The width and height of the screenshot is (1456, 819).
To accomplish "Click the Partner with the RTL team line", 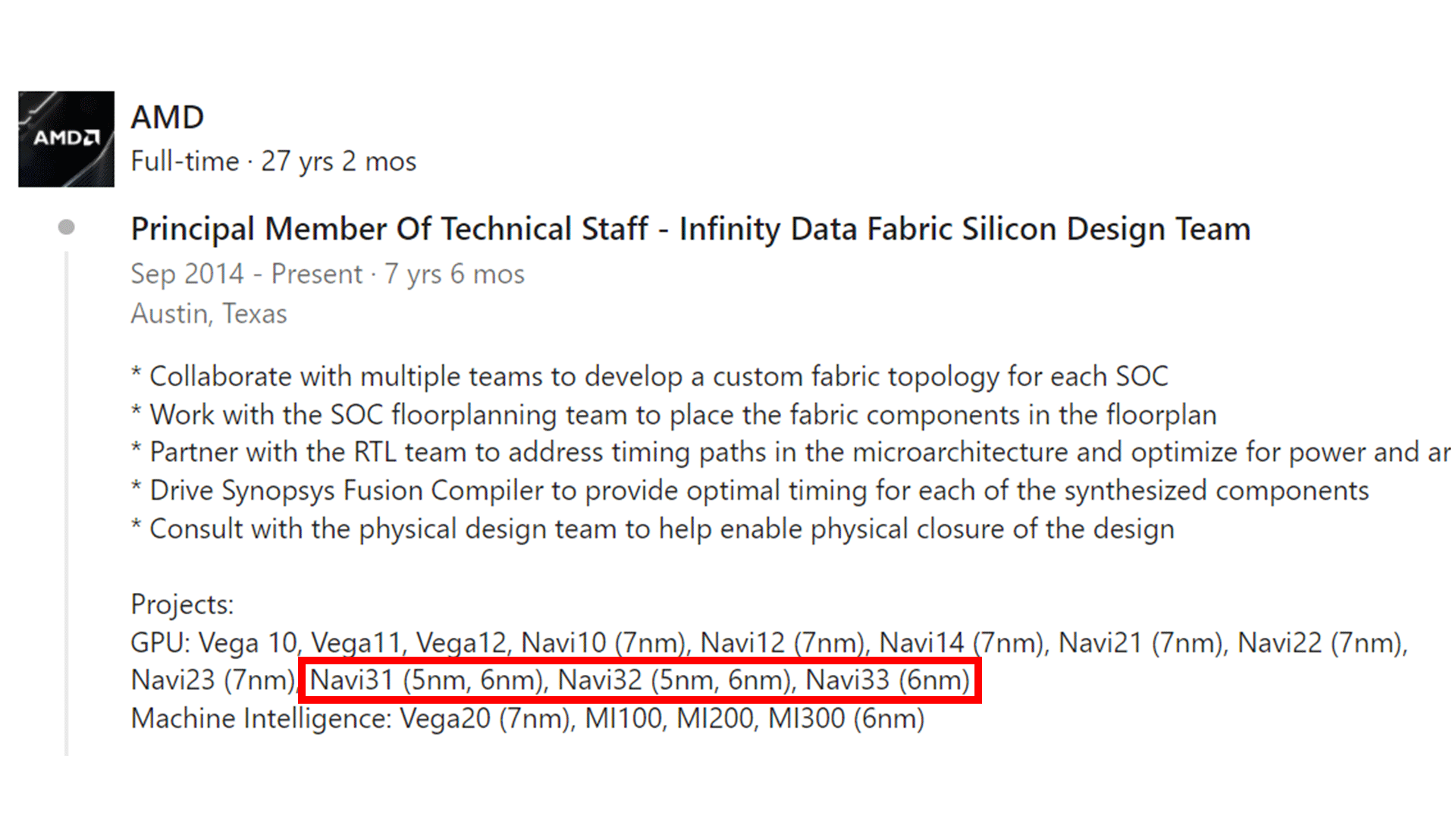I will pos(789,452).
